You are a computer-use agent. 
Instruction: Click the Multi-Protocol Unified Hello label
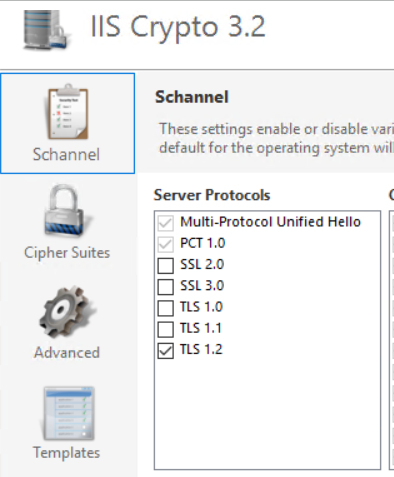[270, 222]
